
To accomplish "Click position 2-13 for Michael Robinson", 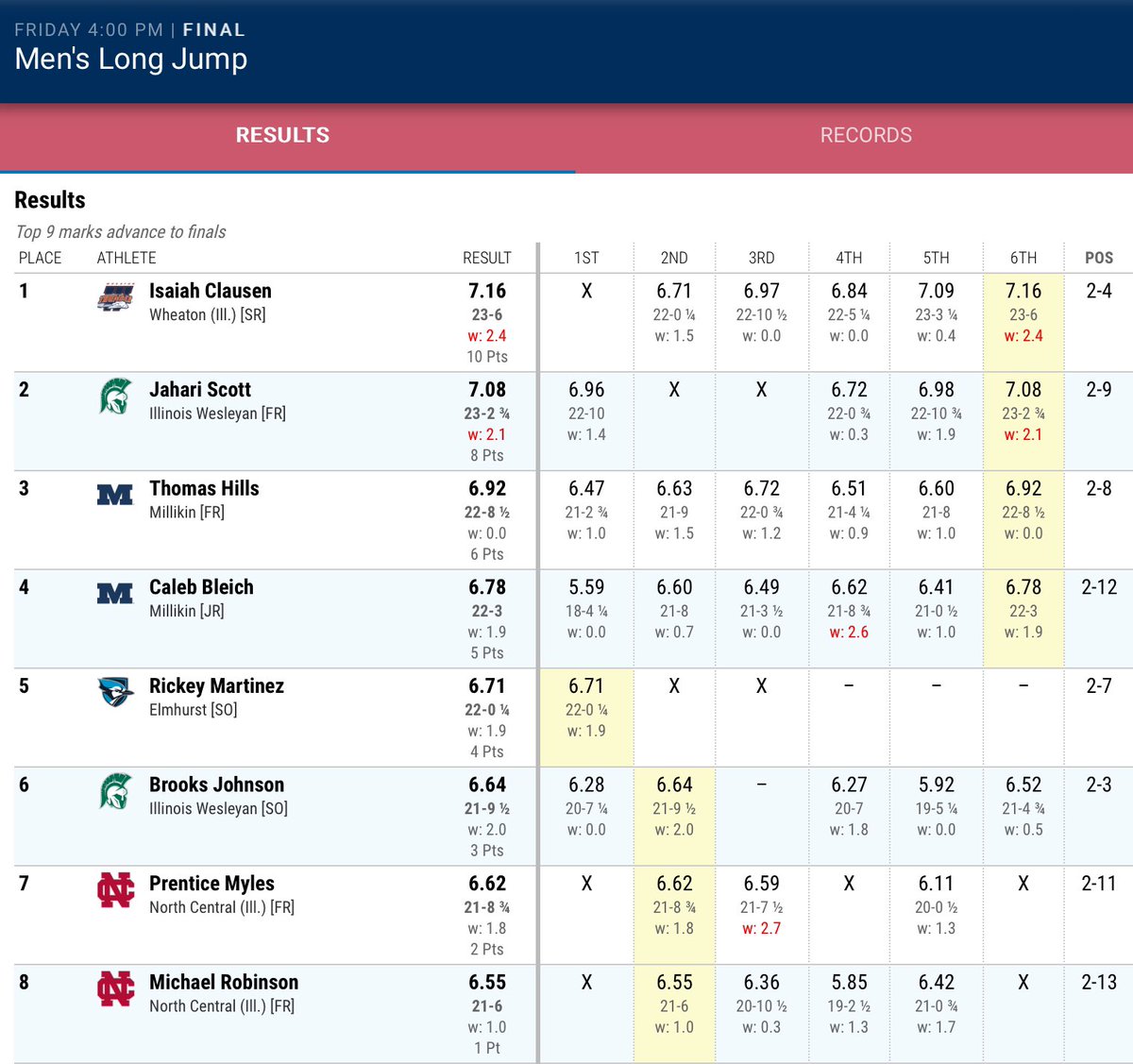I will point(1099,982).
